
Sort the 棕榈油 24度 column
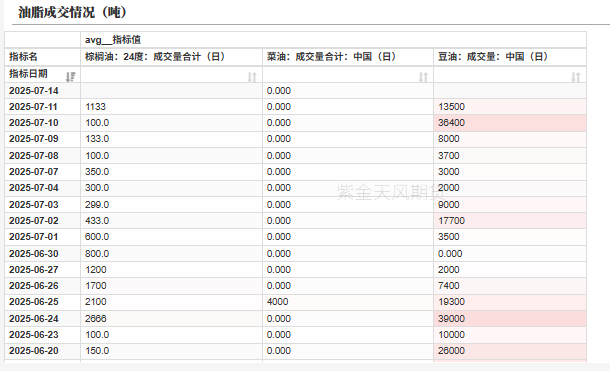[x=252, y=77]
